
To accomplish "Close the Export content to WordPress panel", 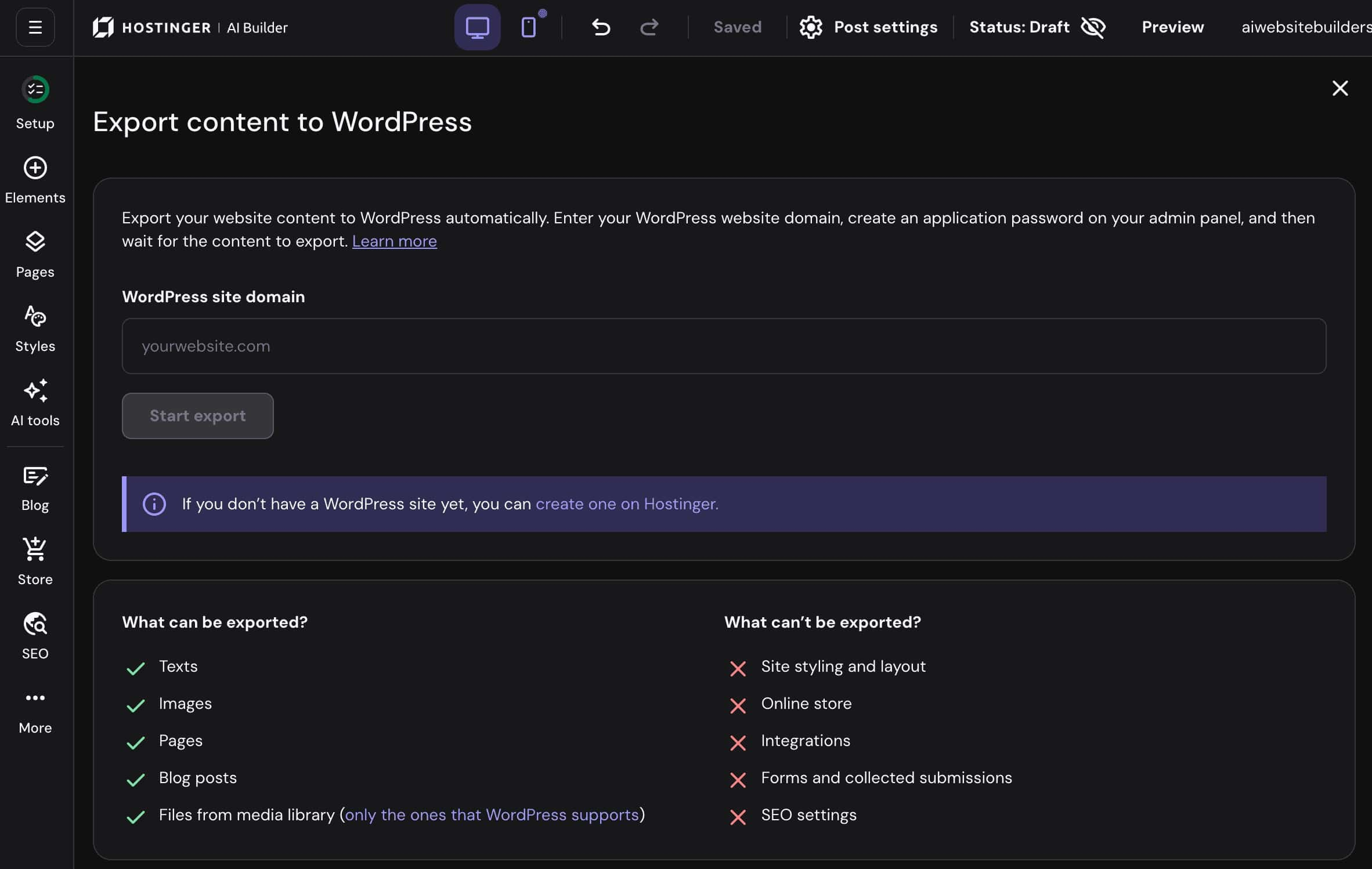I will 1339,88.
